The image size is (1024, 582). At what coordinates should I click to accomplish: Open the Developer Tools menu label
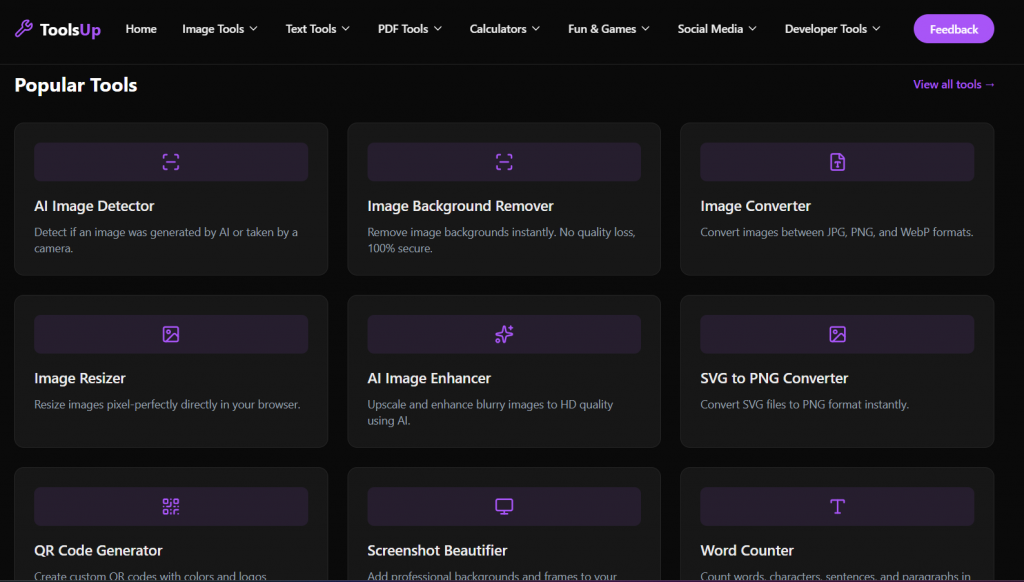[x=826, y=29]
